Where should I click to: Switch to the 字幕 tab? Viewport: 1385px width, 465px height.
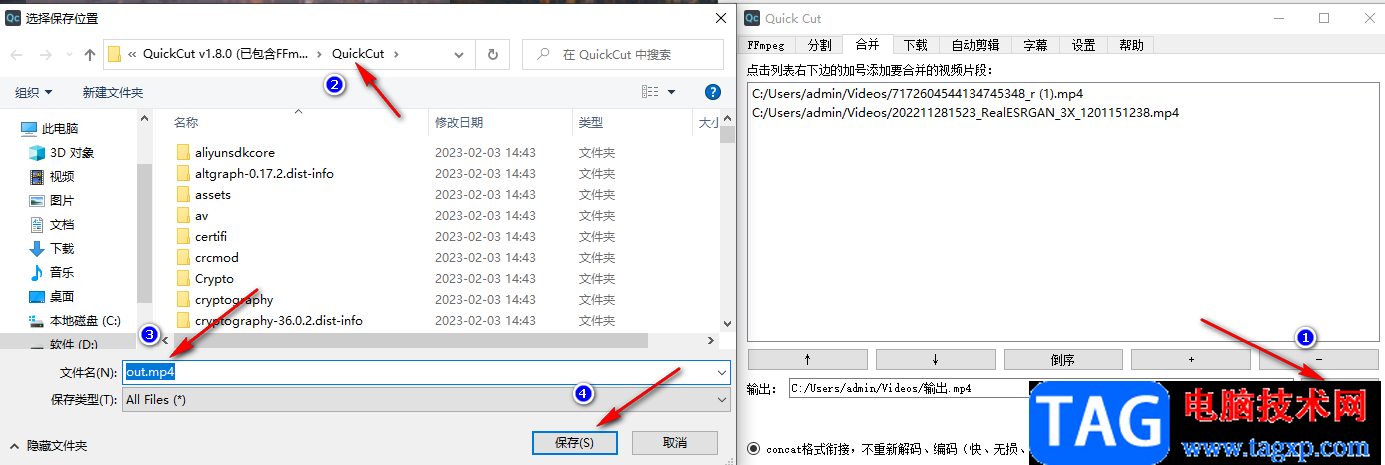1035,45
